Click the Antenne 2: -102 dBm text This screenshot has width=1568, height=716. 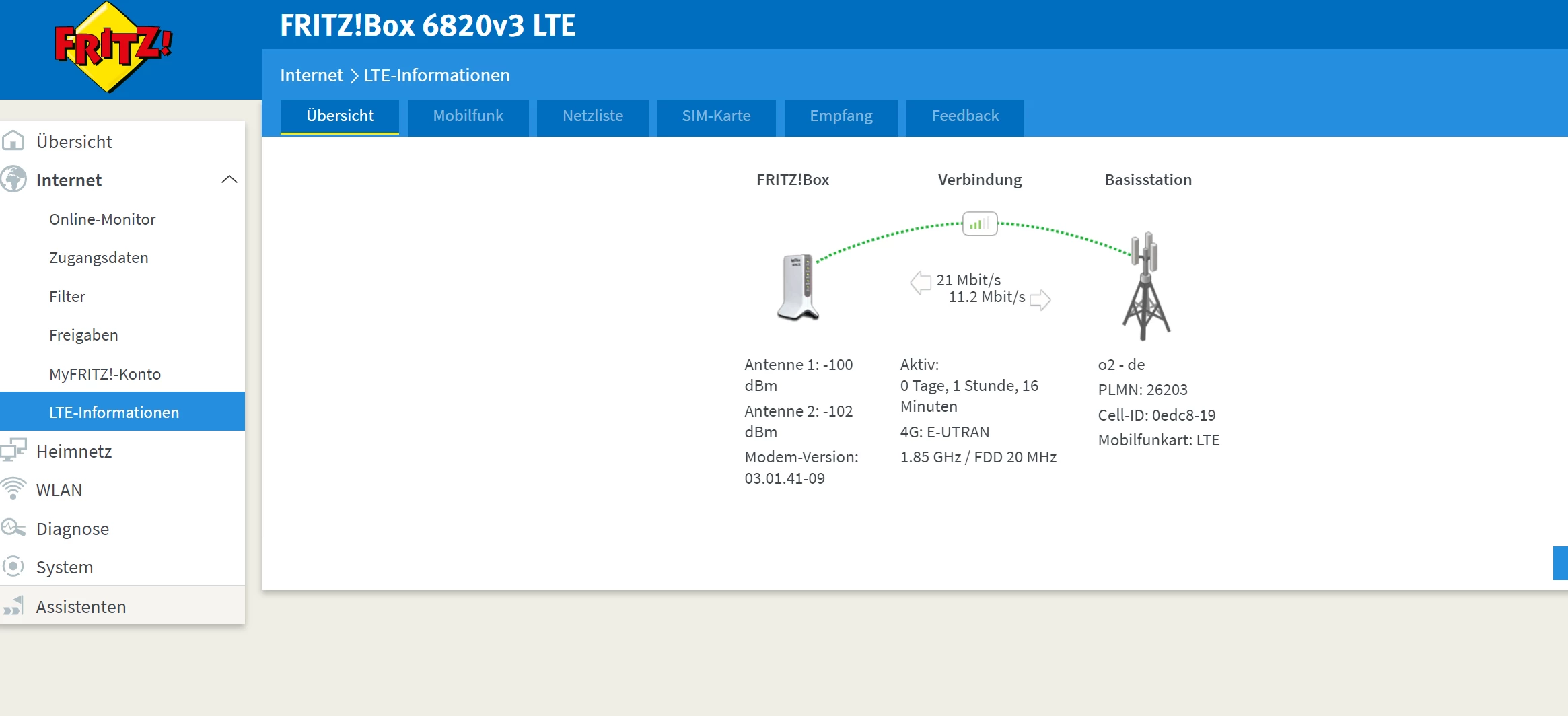coord(799,421)
